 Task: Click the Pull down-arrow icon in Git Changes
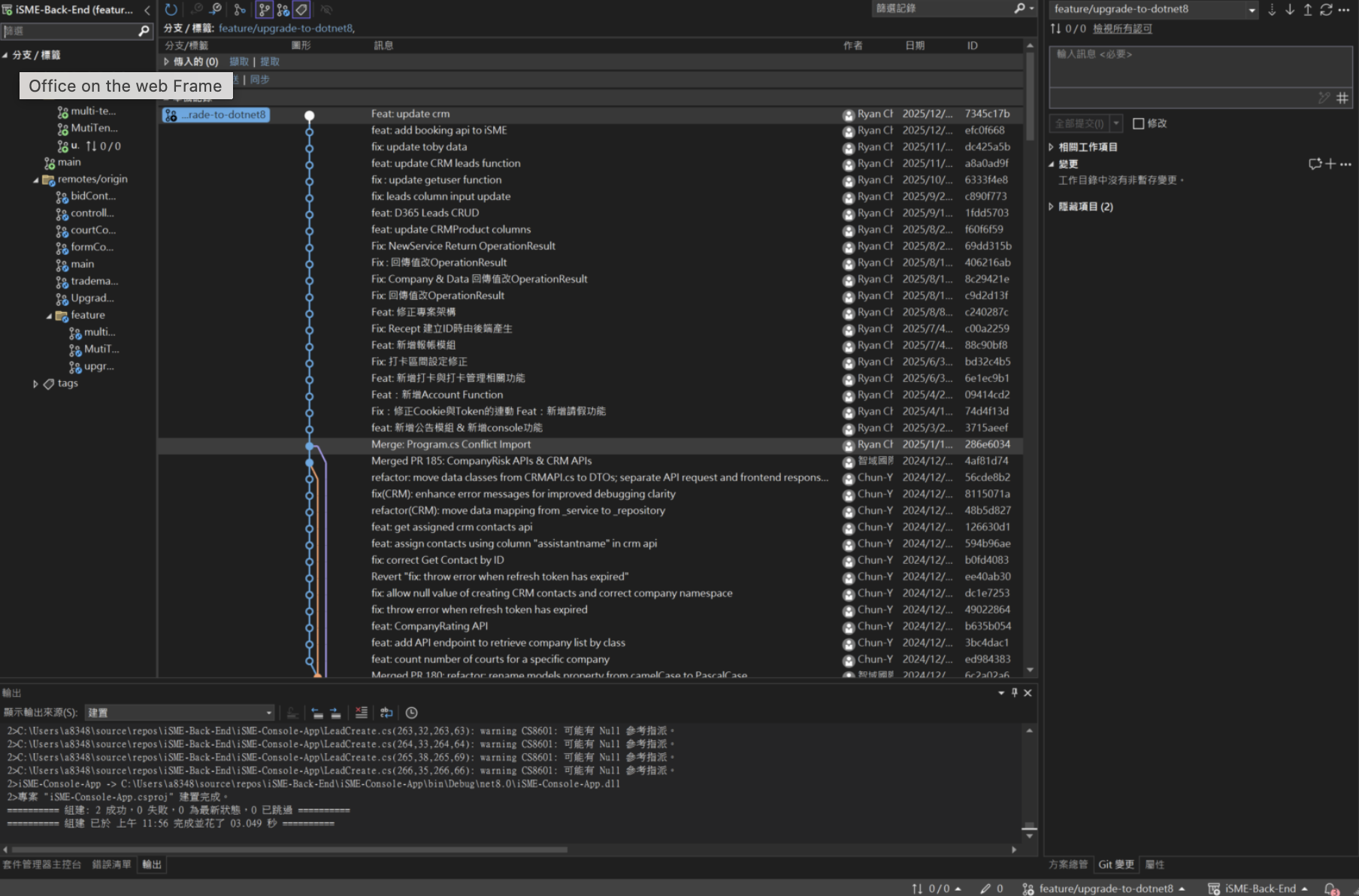(x=1290, y=10)
